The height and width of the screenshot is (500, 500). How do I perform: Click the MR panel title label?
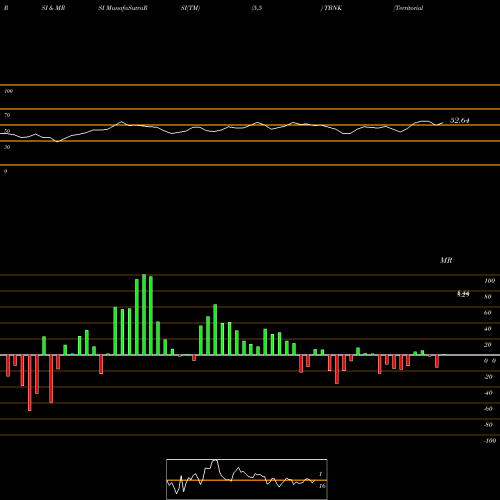(446, 260)
